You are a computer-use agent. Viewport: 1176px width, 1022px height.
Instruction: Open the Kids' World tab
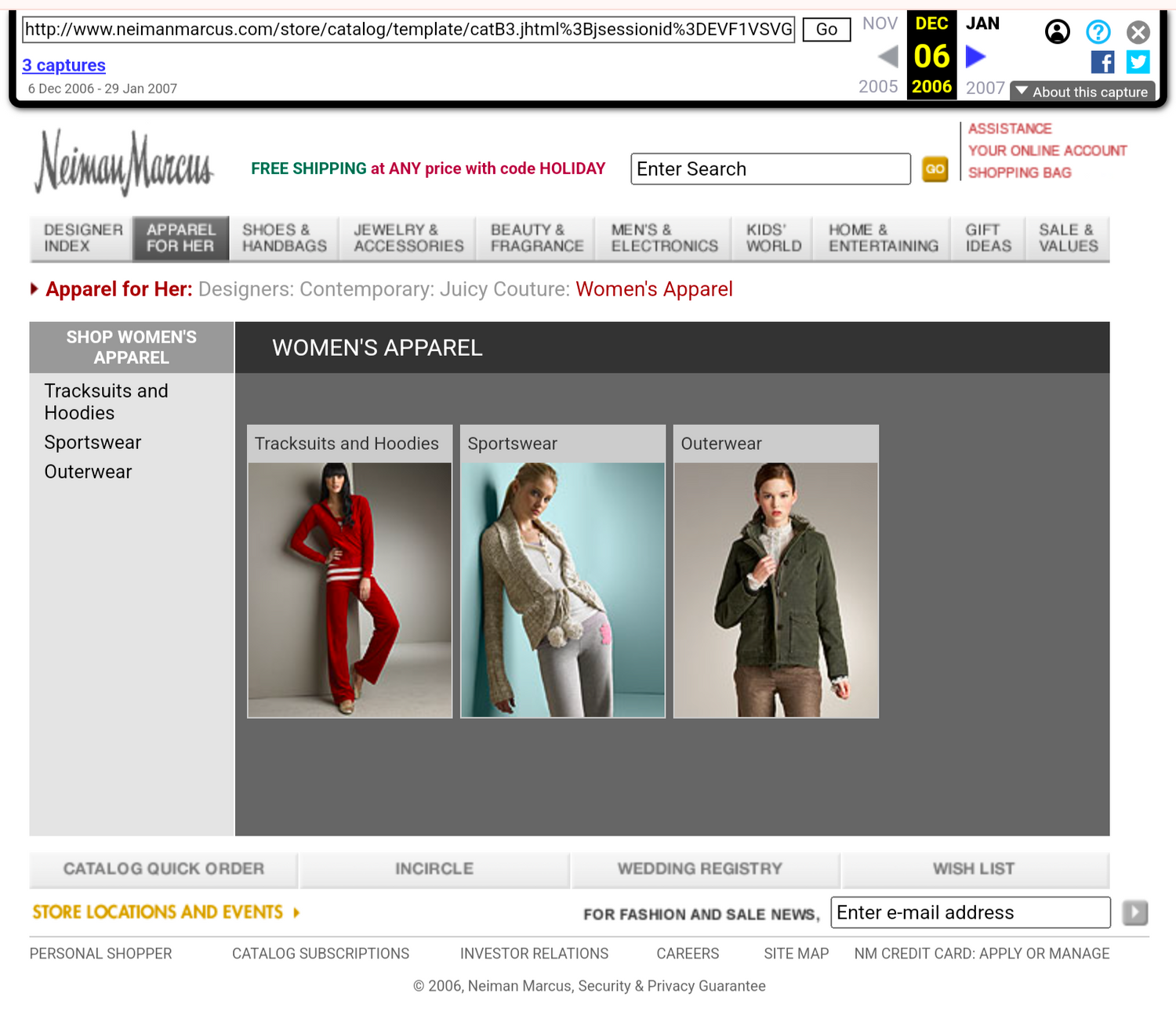tap(774, 238)
